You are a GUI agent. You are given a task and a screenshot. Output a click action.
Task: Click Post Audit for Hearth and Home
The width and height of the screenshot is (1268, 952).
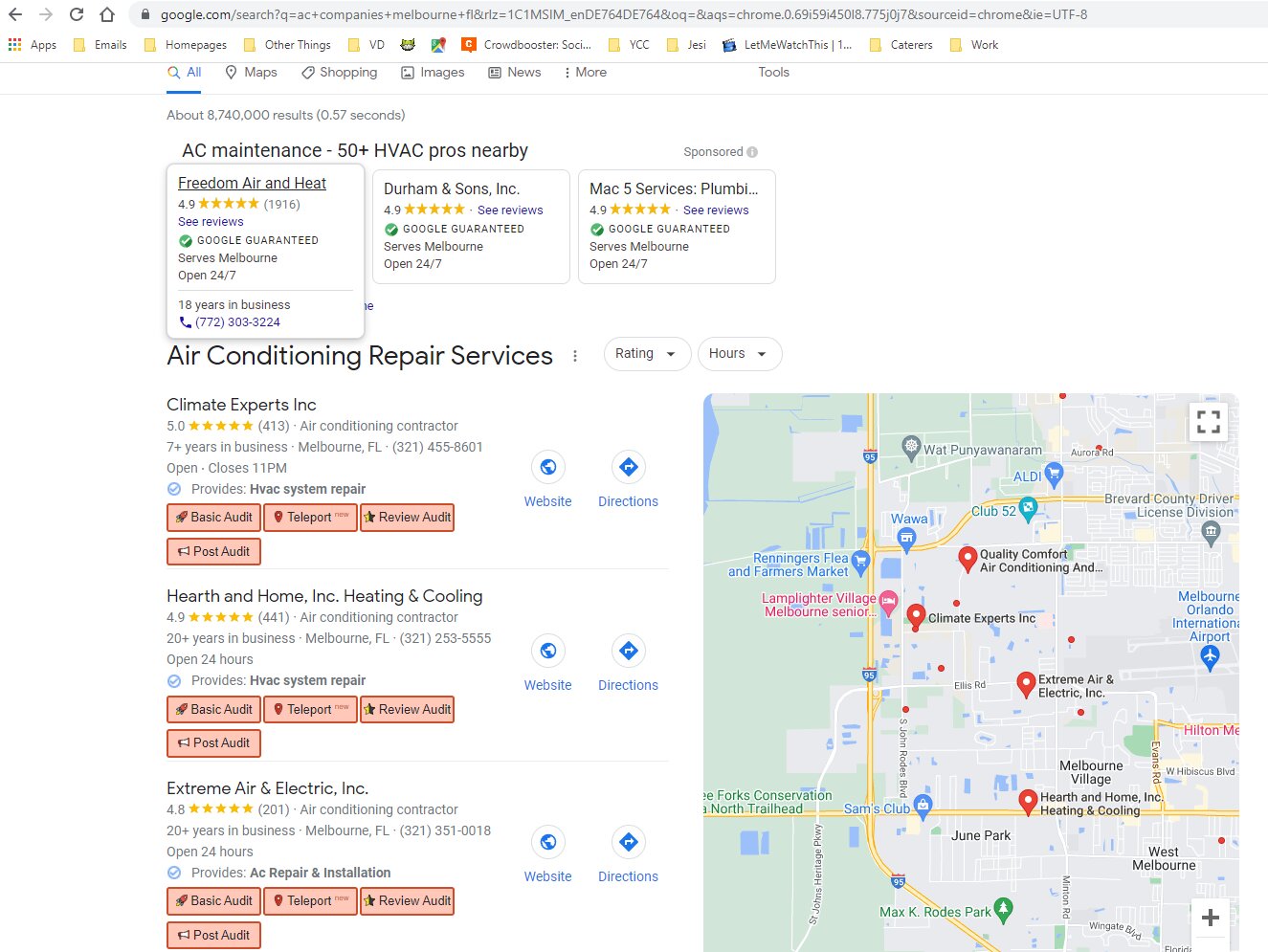click(x=213, y=743)
